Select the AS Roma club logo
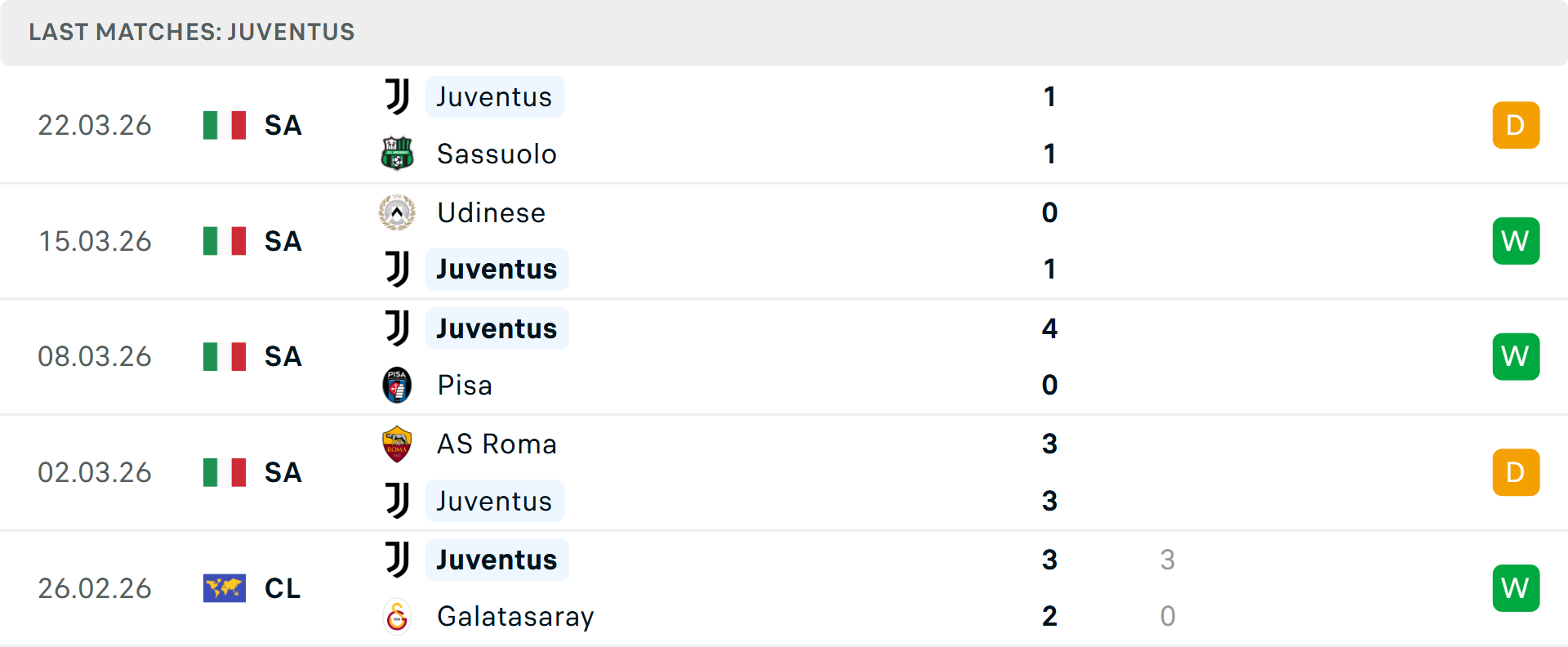Image resolution: width=1568 pixels, height=647 pixels. point(396,444)
